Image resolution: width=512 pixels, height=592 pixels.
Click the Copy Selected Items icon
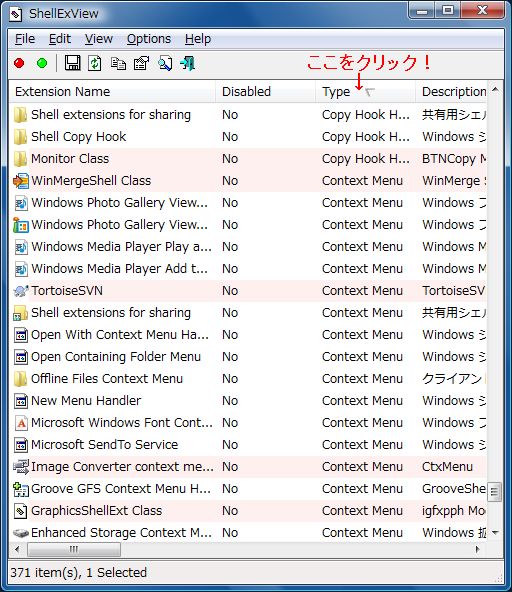pyautogui.click(x=118, y=63)
